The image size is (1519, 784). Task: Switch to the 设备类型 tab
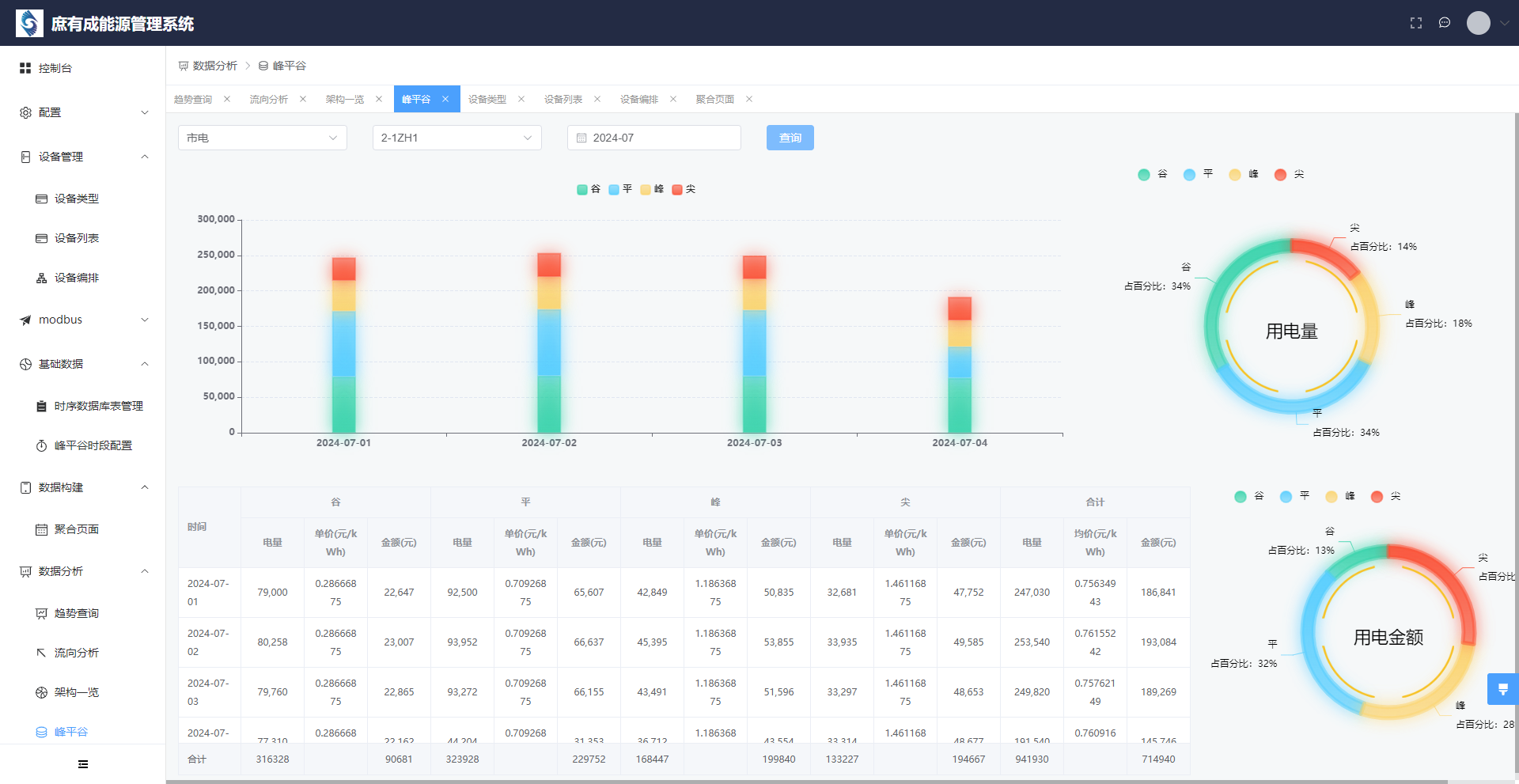(487, 99)
